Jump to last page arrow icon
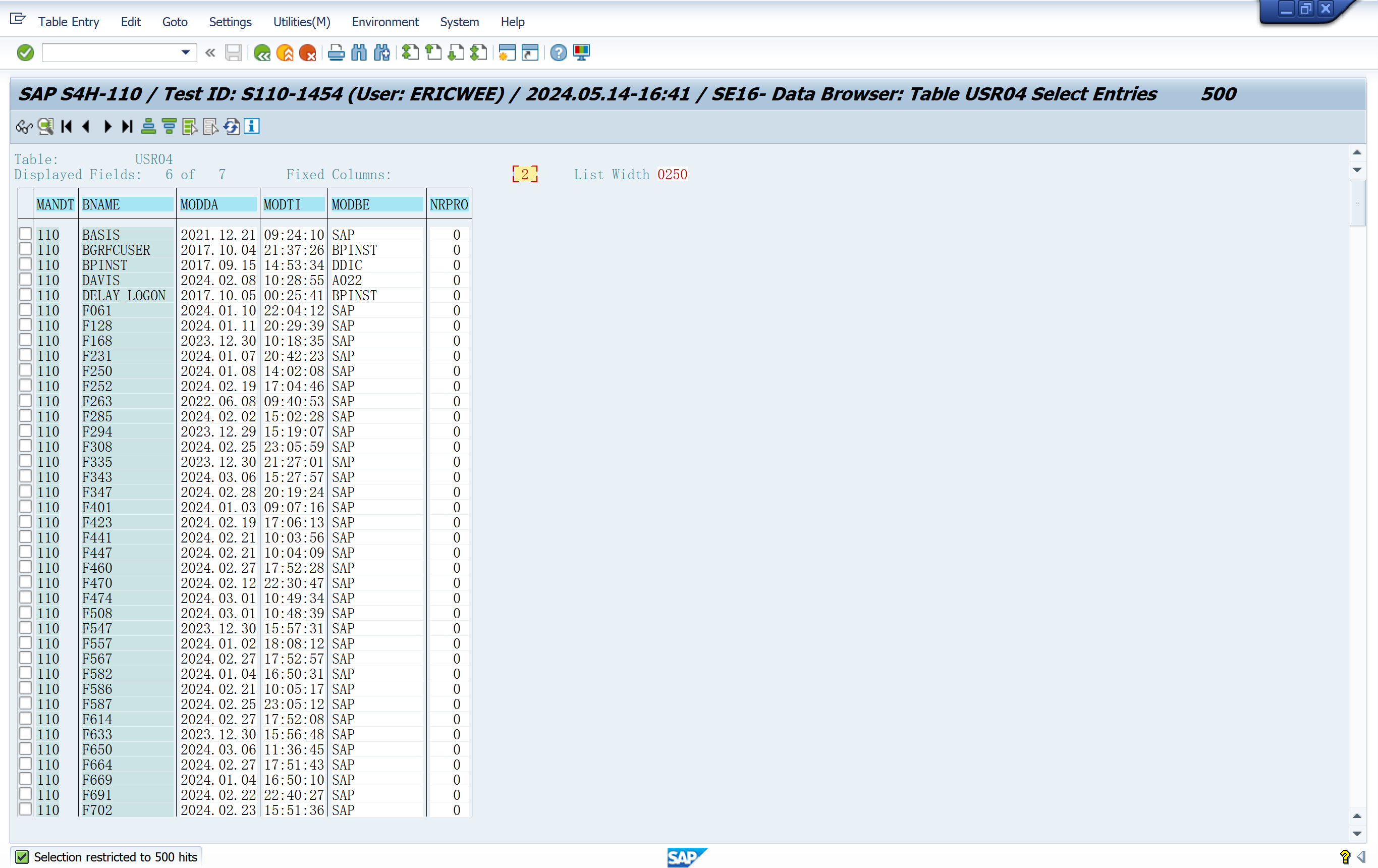Viewport: 1378px width, 868px height. pos(127,126)
